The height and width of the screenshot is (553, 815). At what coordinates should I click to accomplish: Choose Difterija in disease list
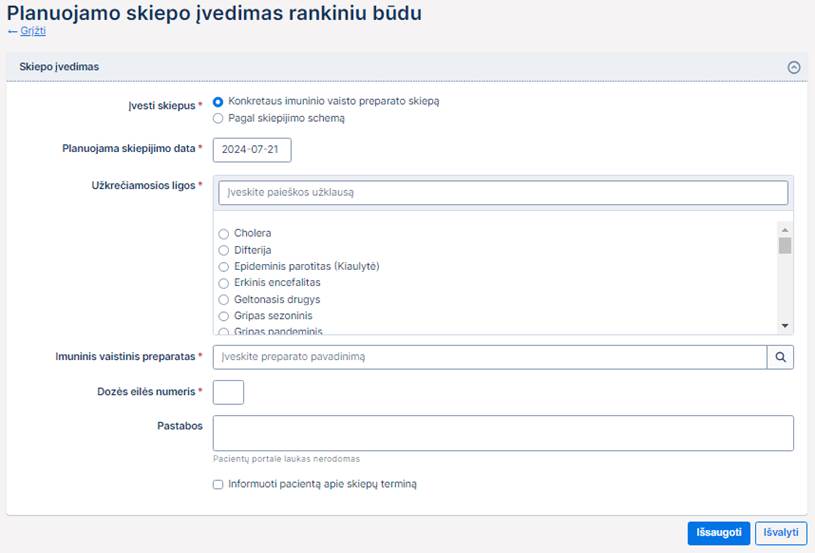pos(224,250)
